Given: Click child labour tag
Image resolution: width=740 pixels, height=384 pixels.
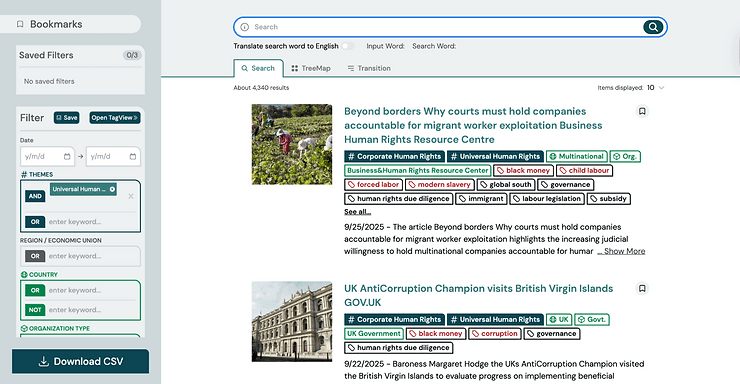Looking at the screenshot, I should [x=584, y=171].
